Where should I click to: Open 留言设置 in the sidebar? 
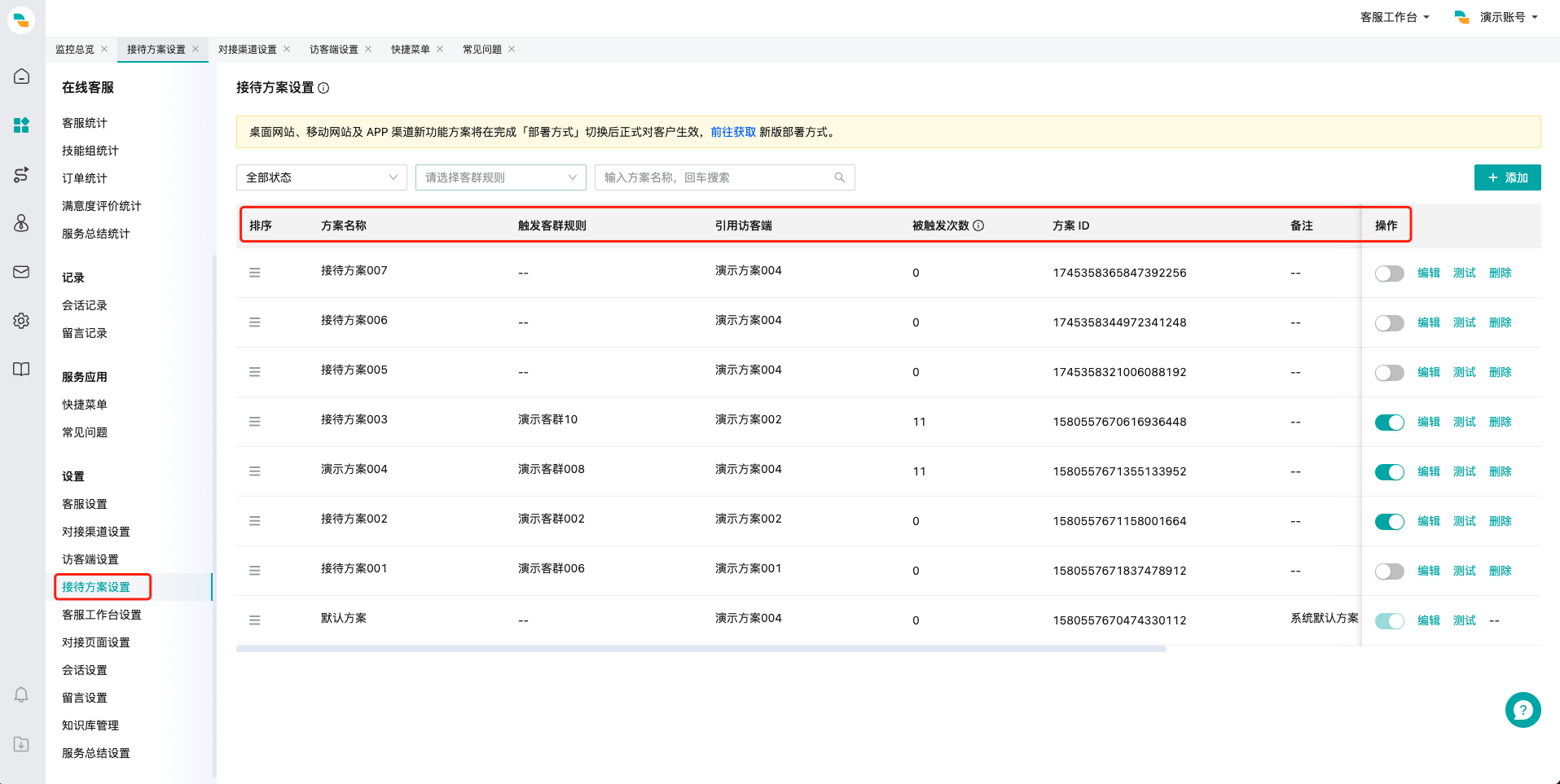point(85,698)
